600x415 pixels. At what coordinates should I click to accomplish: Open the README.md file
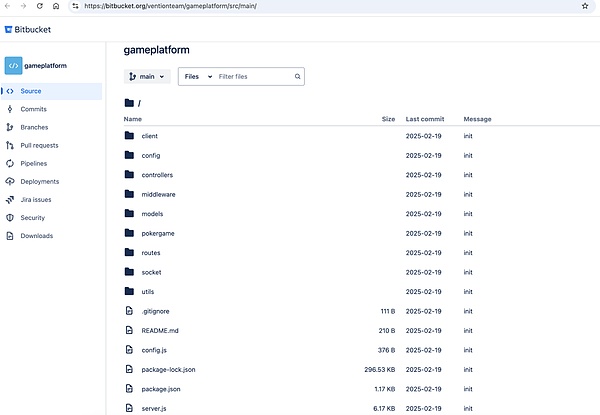tap(159, 330)
